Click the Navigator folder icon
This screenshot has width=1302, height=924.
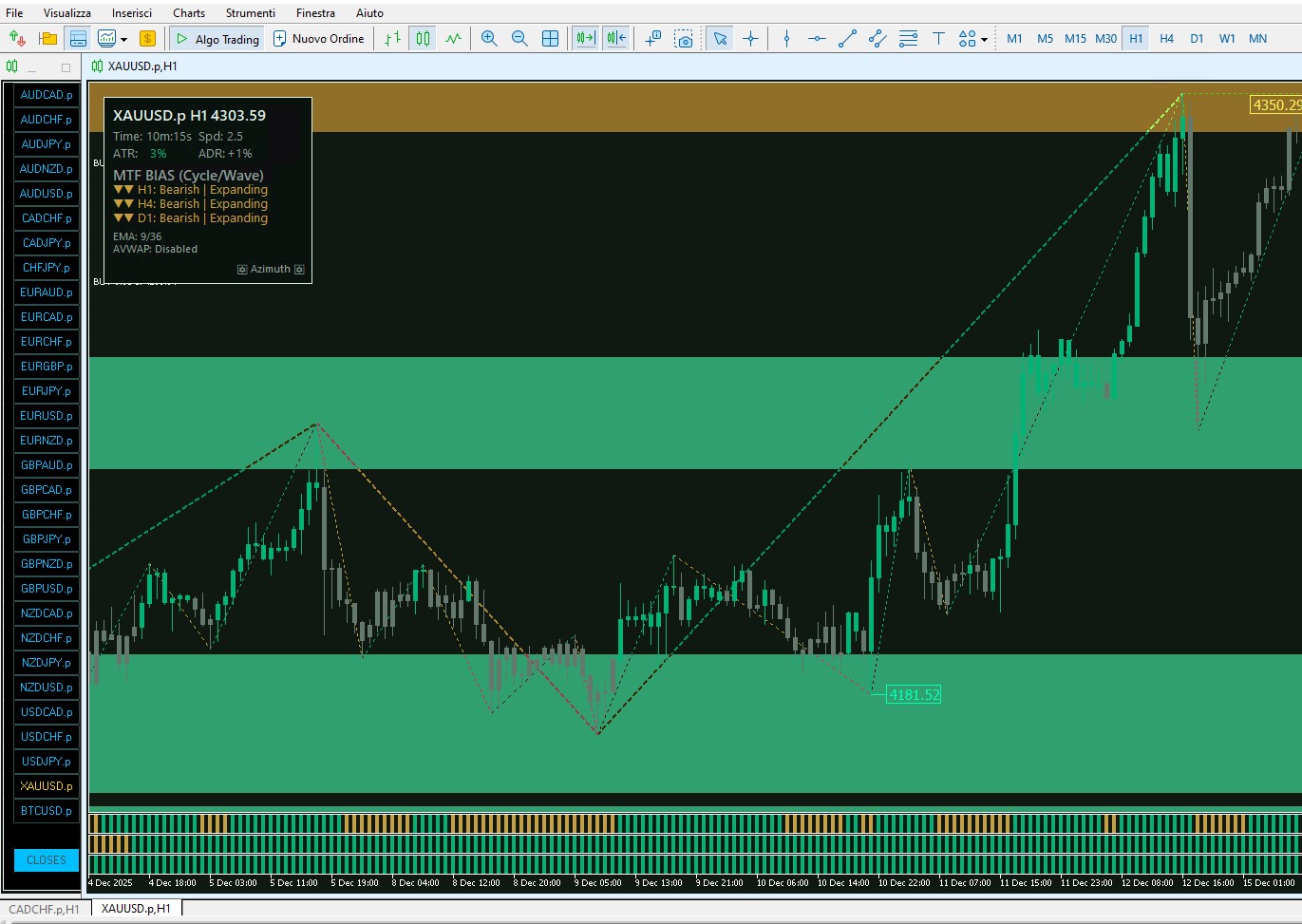pos(47,39)
